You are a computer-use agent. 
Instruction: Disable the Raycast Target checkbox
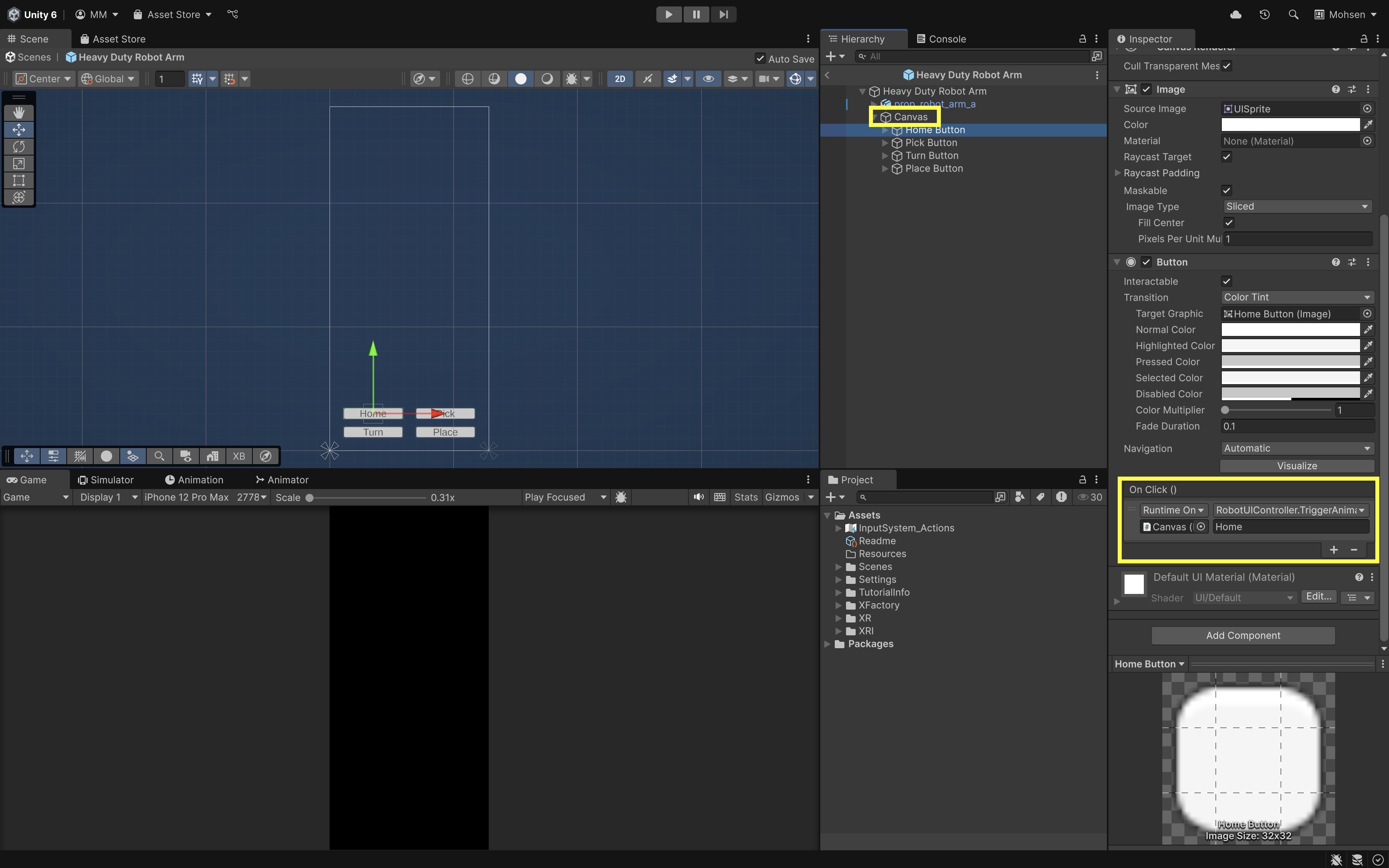[x=1227, y=157]
